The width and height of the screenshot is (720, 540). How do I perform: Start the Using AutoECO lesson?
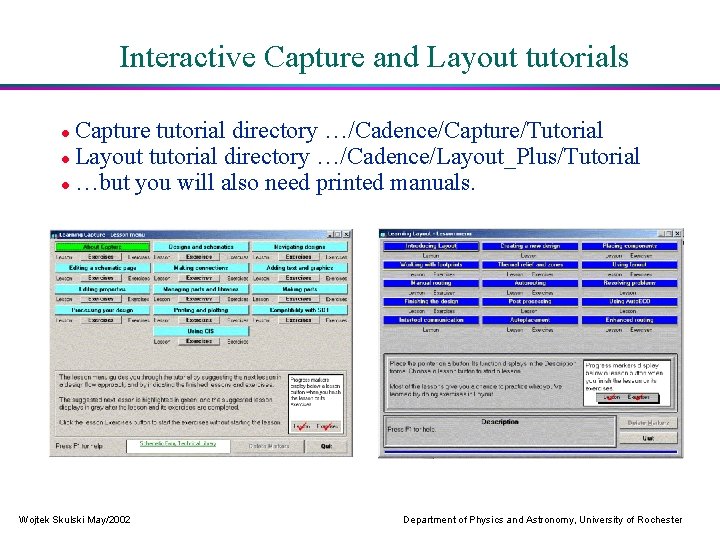coord(630,302)
